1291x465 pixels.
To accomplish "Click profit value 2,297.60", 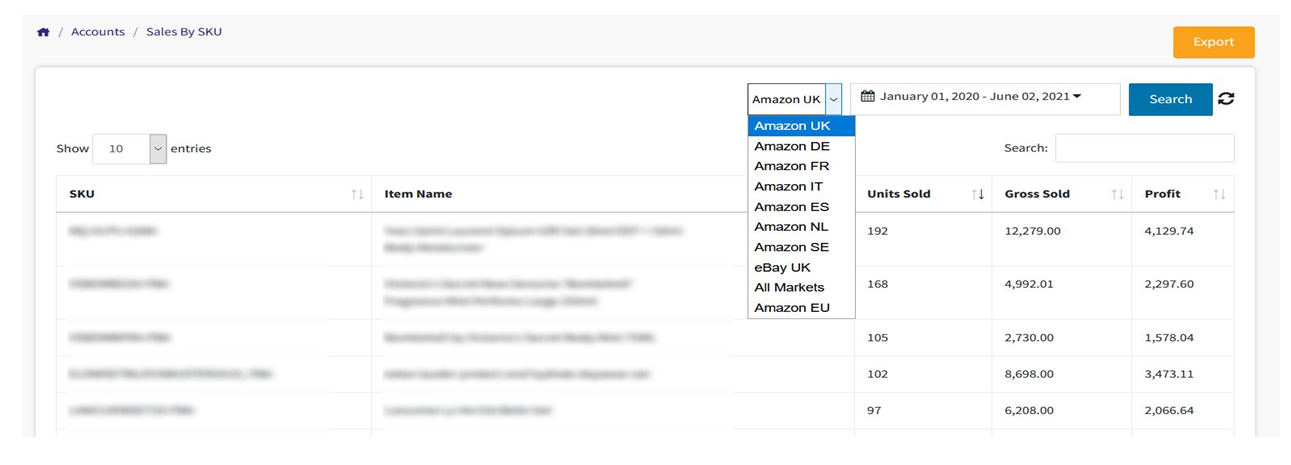I will [x=1169, y=284].
